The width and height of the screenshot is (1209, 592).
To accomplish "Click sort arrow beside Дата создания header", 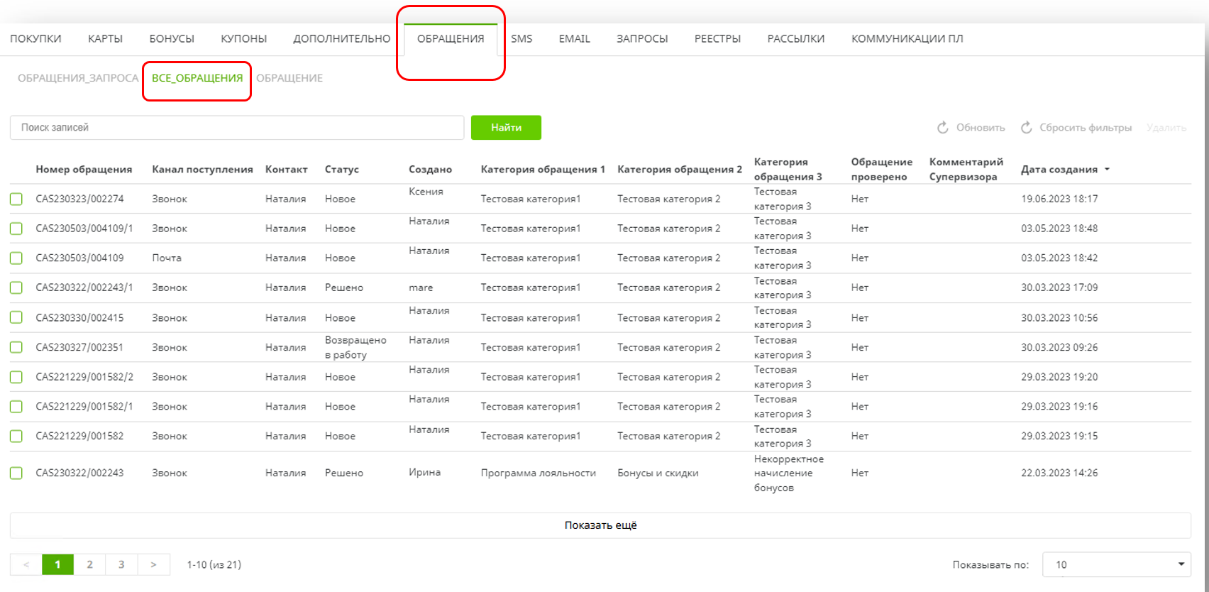I will click(x=1107, y=170).
